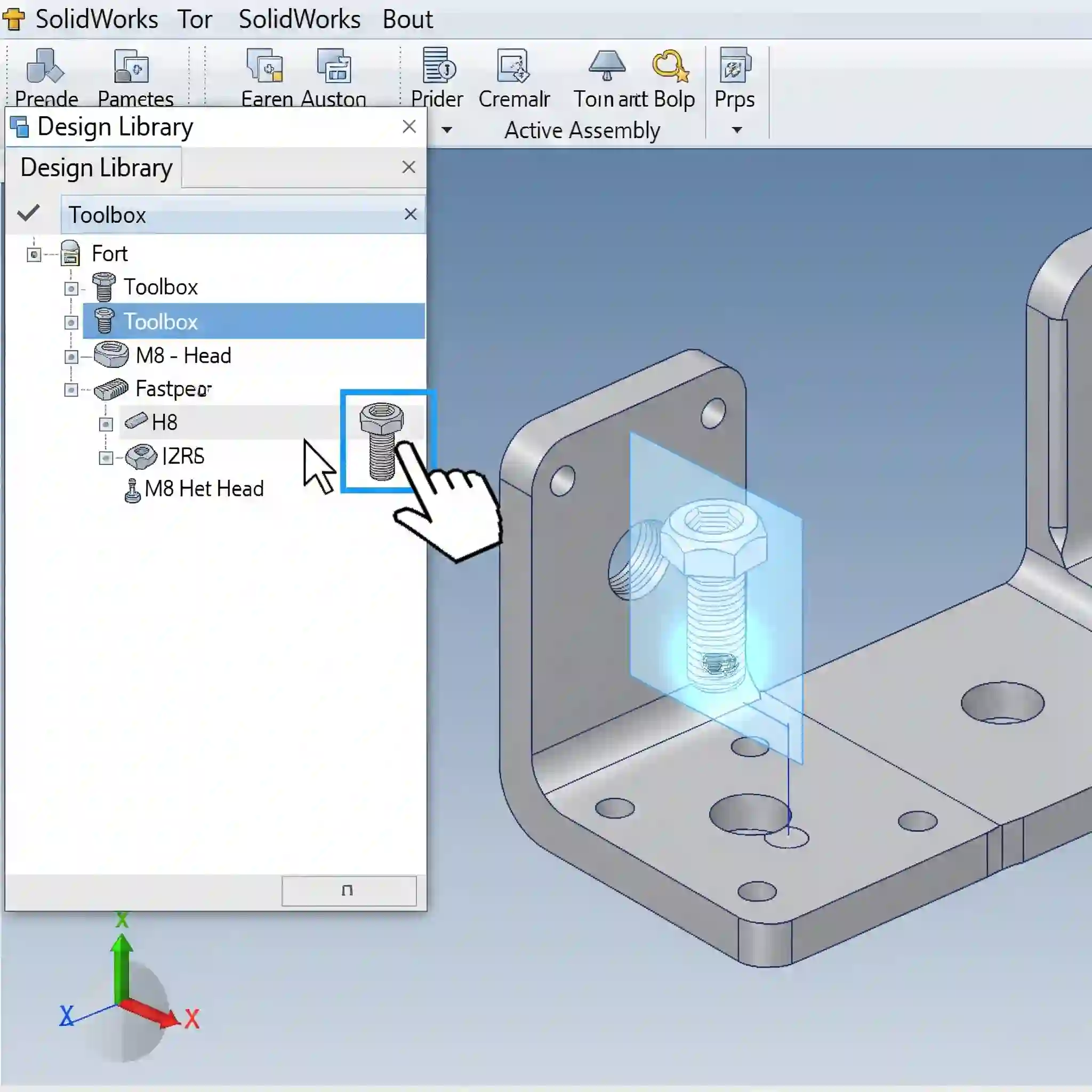Click the Bolp key-and-star tool icon
The height and width of the screenshot is (1092, 1092).
(x=671, y=66)
